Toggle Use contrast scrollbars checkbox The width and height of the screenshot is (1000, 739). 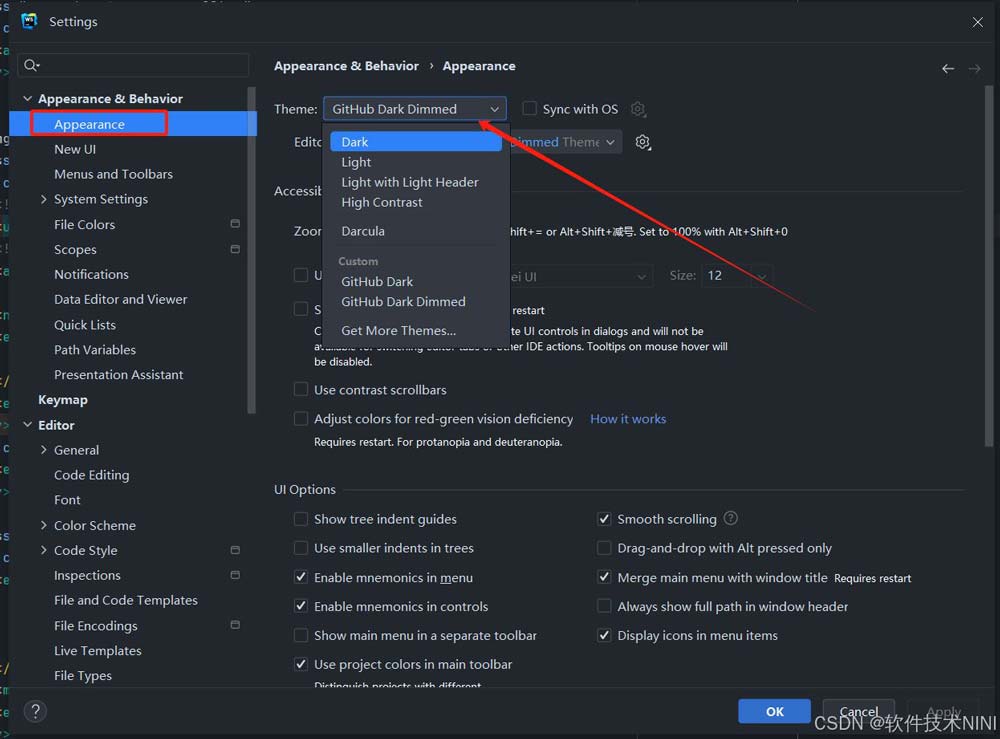point(301,390)
